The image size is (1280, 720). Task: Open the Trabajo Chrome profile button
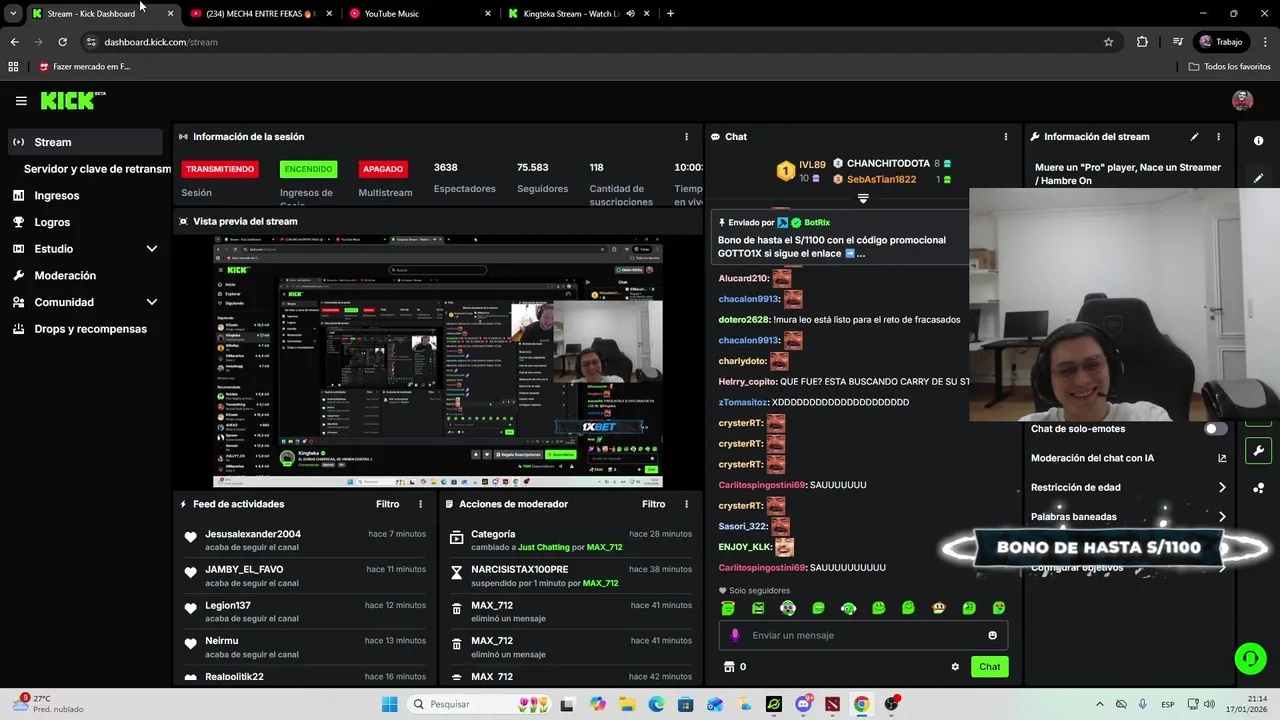pyautogui.click(x=1220, y=42)
